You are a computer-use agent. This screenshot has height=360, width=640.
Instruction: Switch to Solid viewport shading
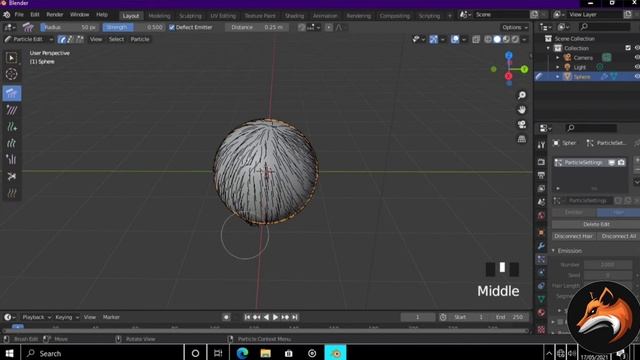pyautogui.click(x=497, y=40)
